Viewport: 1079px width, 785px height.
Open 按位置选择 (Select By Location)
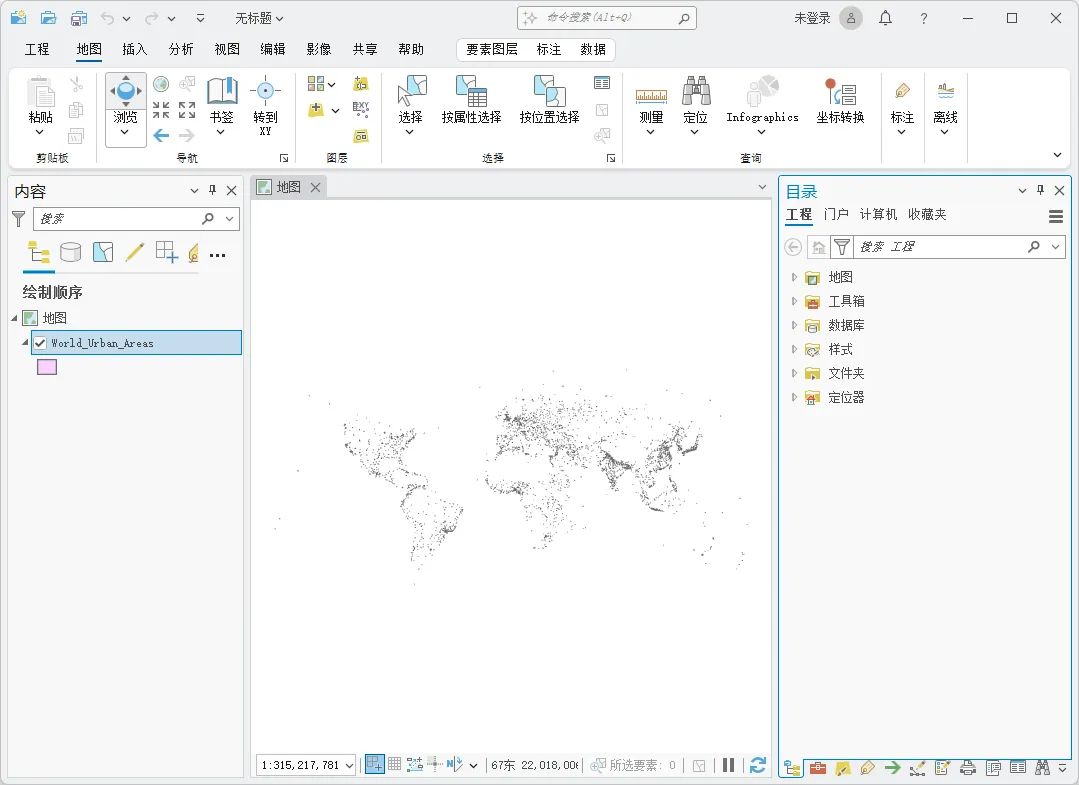[x=549, y=100]
